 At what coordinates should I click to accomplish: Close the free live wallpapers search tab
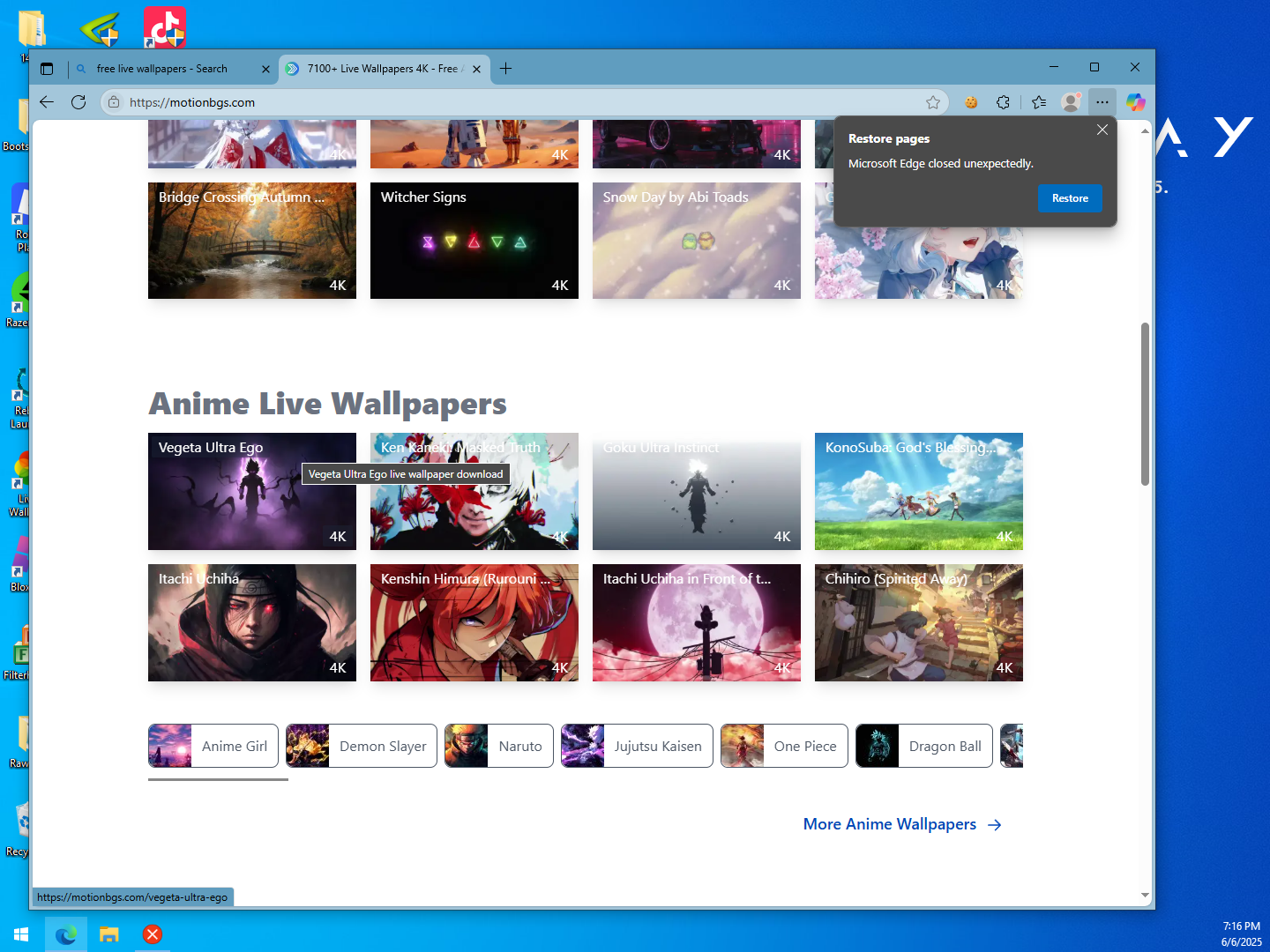(x=265, y=69)
